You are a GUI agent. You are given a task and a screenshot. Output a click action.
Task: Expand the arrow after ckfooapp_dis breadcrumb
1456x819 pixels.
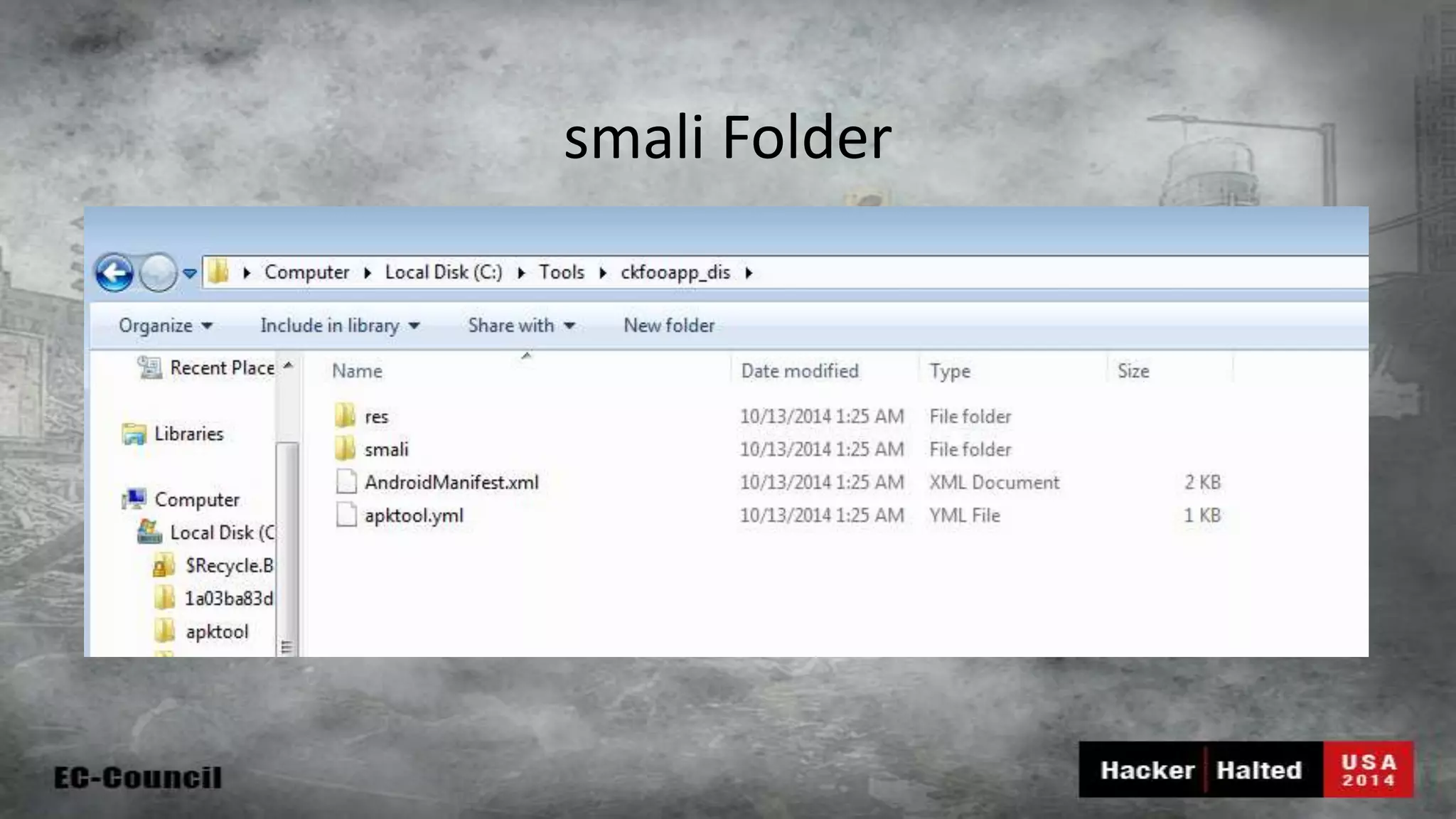pos(749,272)
